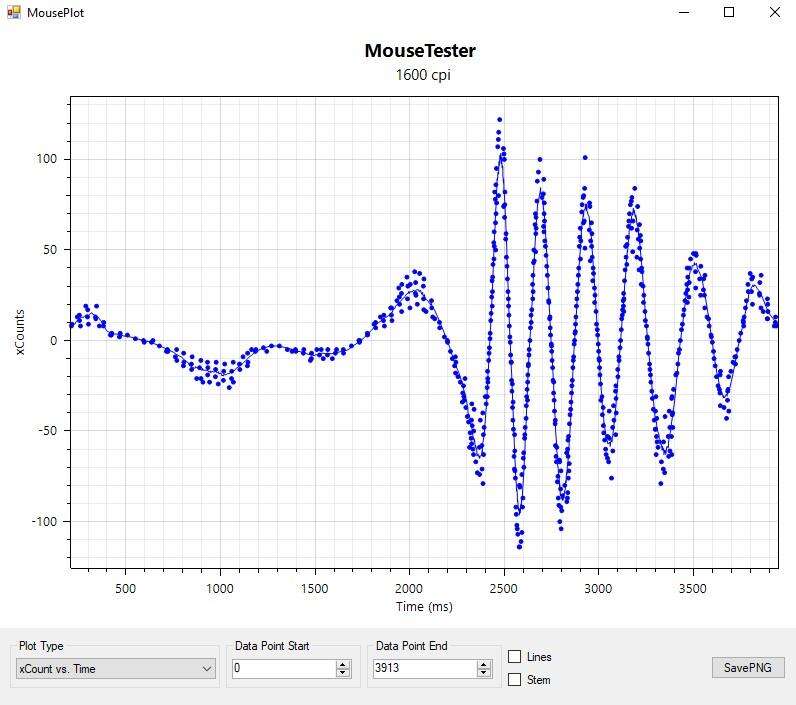Enable the Stem checkbox
796x705 pixels.
515,680
